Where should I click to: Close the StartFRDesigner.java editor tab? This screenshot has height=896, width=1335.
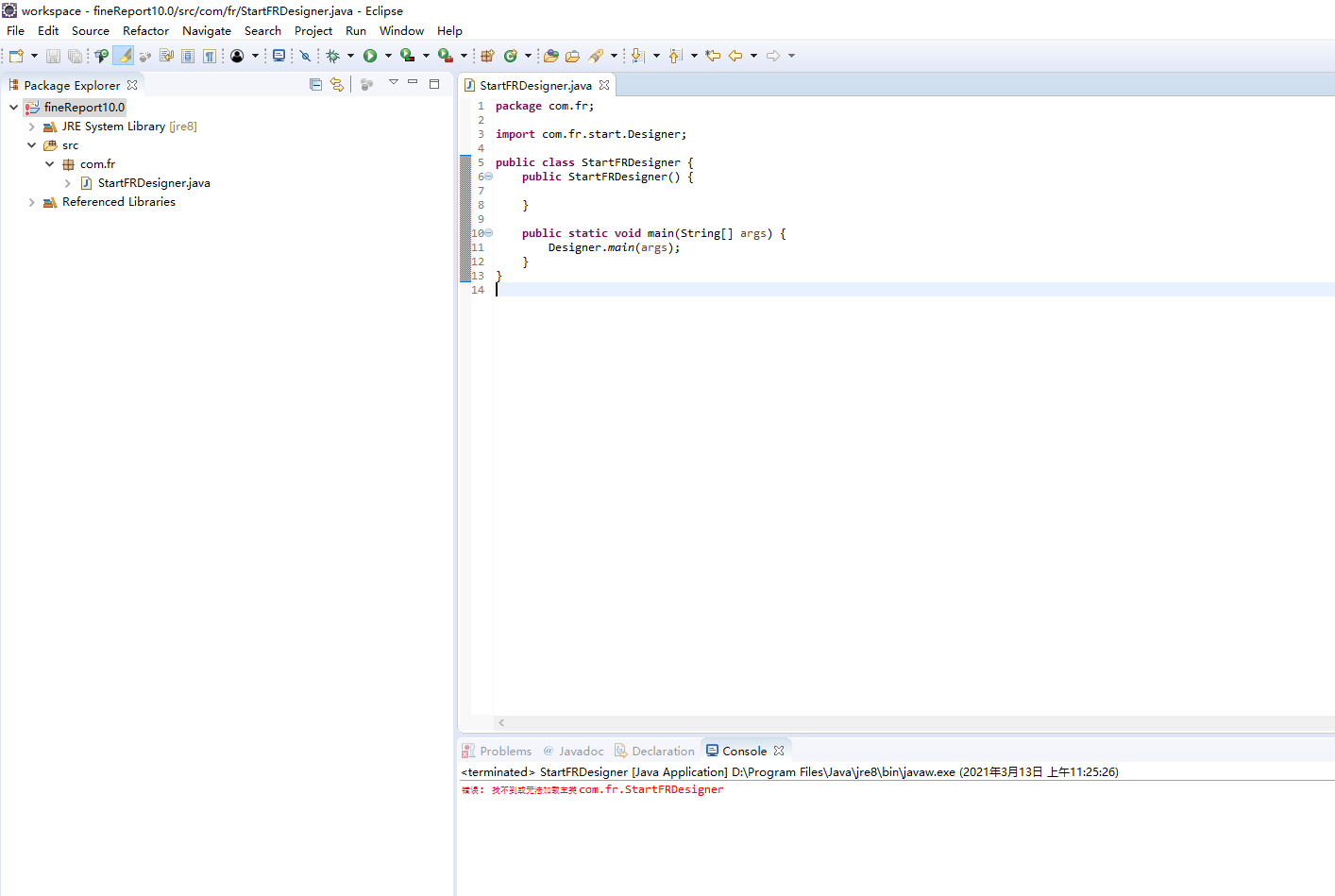click(x=604, y=85)
